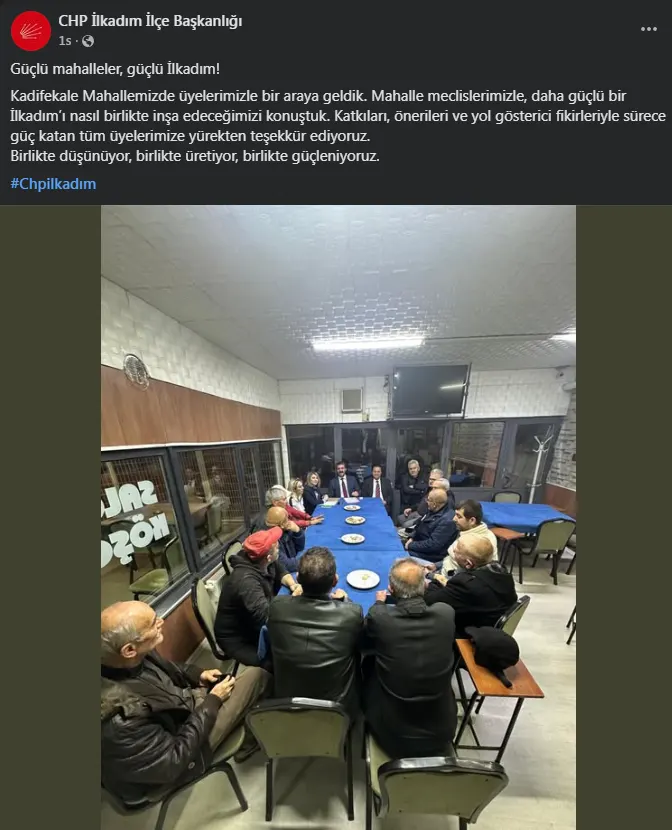
Task: Click the wall-mounted TV in the photo
Action: [430, 390]
